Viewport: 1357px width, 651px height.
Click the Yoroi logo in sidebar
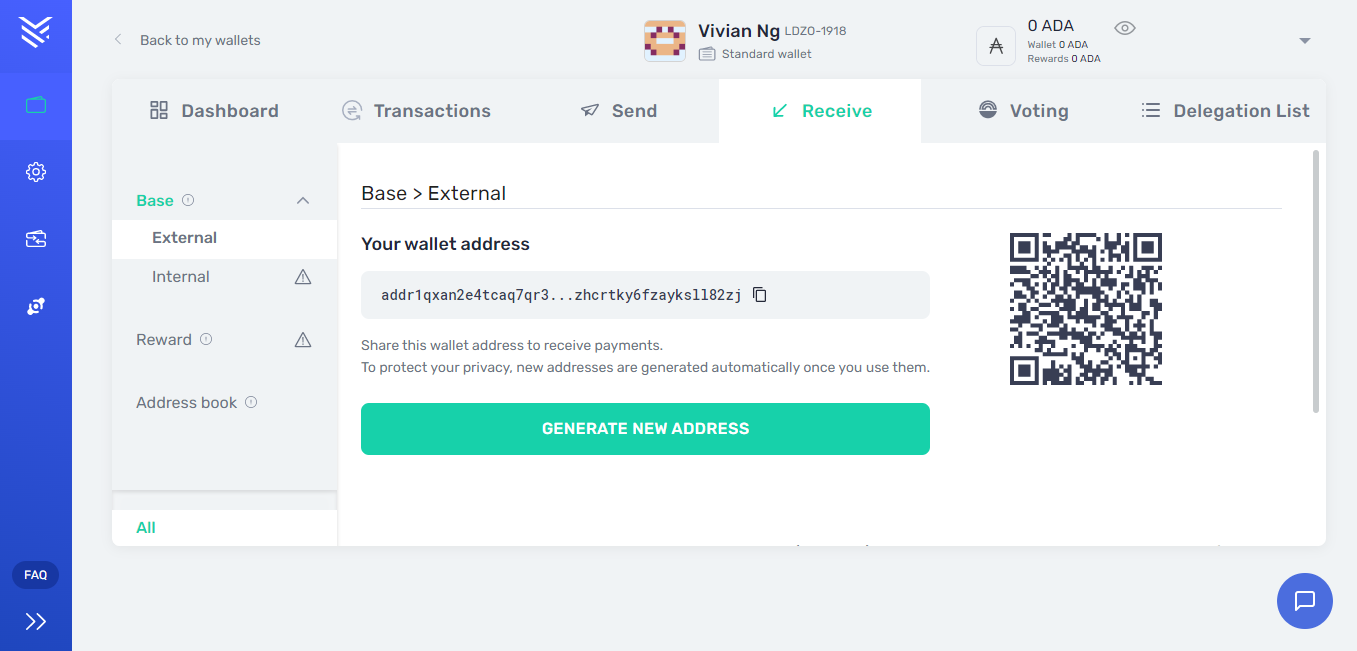point(36,32)
